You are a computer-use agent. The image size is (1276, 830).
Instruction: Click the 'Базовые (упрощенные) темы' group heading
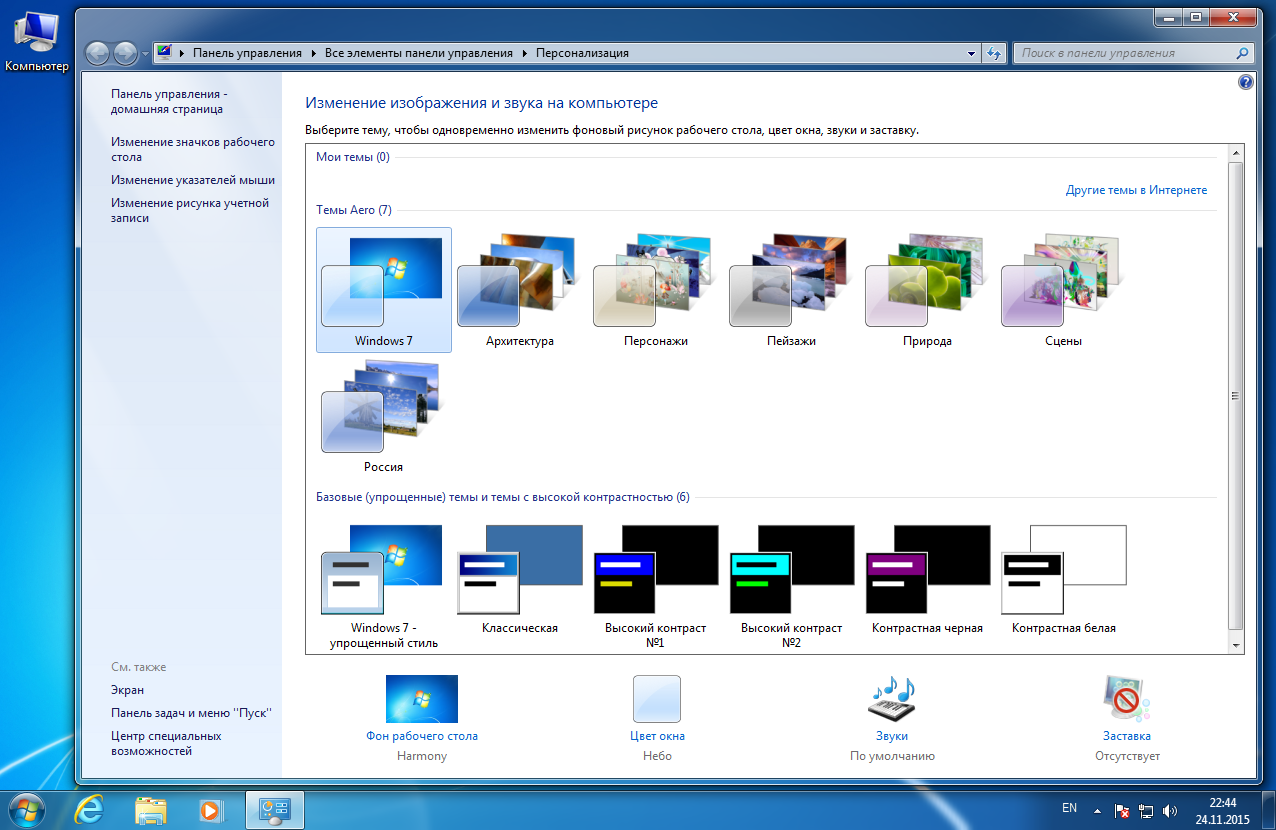pyautogui.click(x=503, y=497)
